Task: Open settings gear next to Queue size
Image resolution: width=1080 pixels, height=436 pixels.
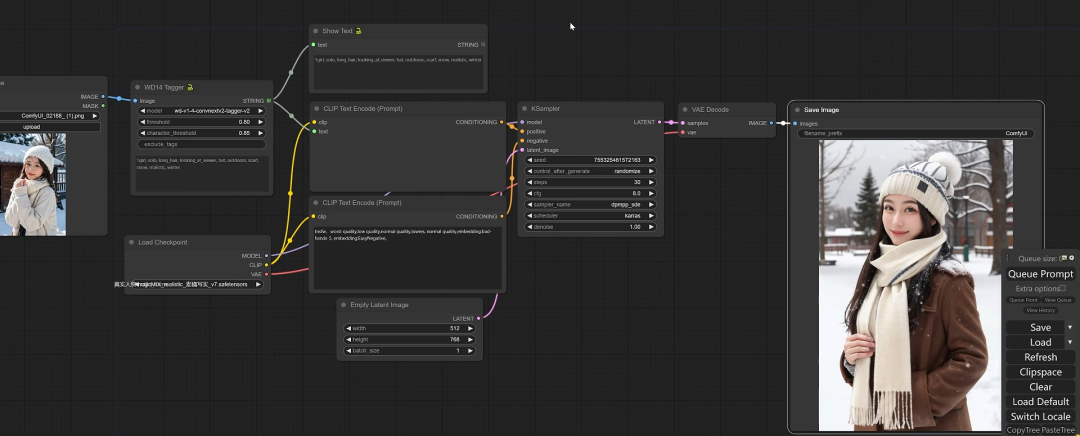Action: click(1071, 258)
